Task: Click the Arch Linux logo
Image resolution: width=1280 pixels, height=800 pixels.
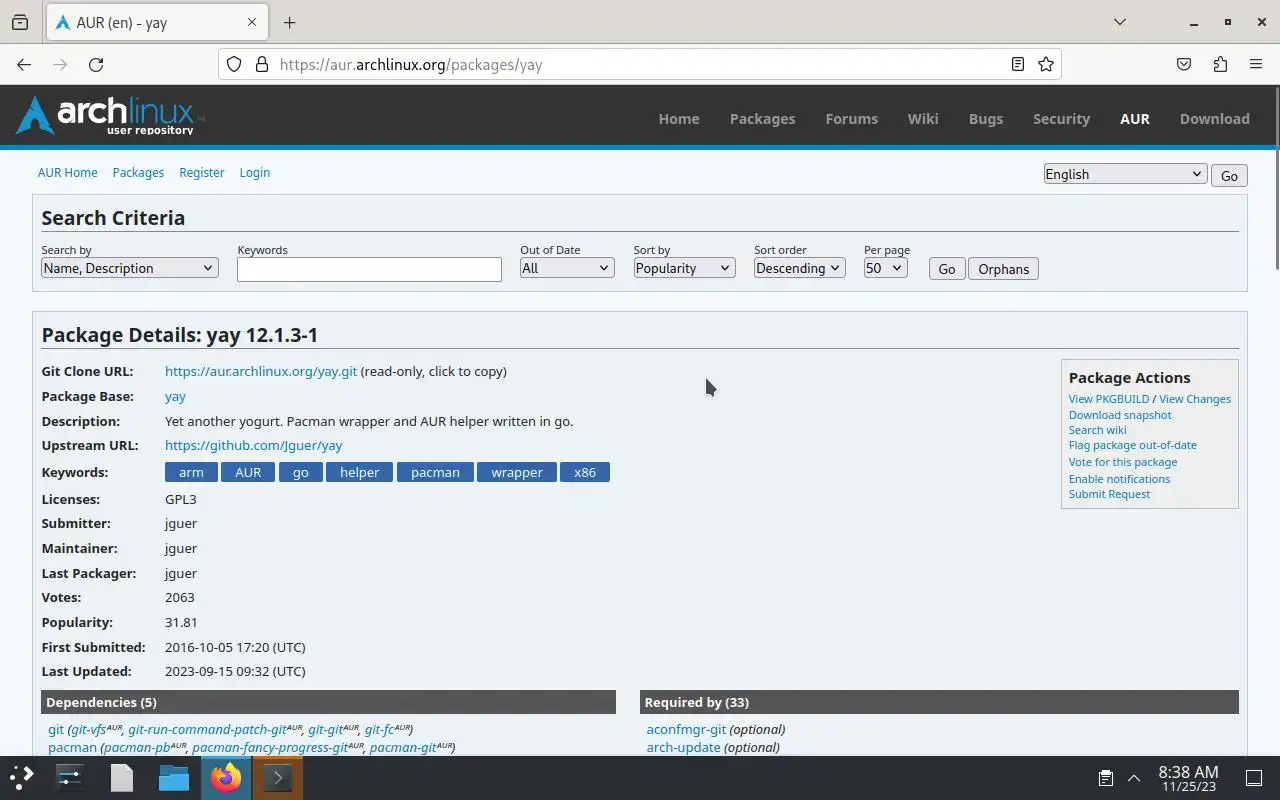Action: click(x=109, y=116)
